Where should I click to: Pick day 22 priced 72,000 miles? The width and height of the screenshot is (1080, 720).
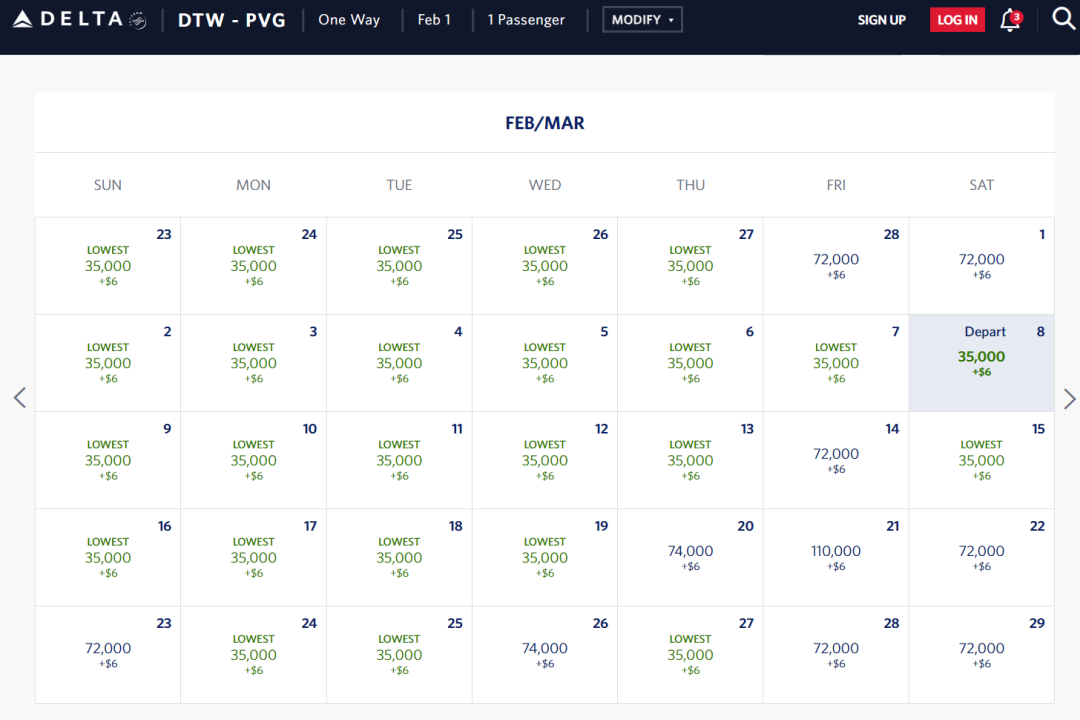click(982, 557)
